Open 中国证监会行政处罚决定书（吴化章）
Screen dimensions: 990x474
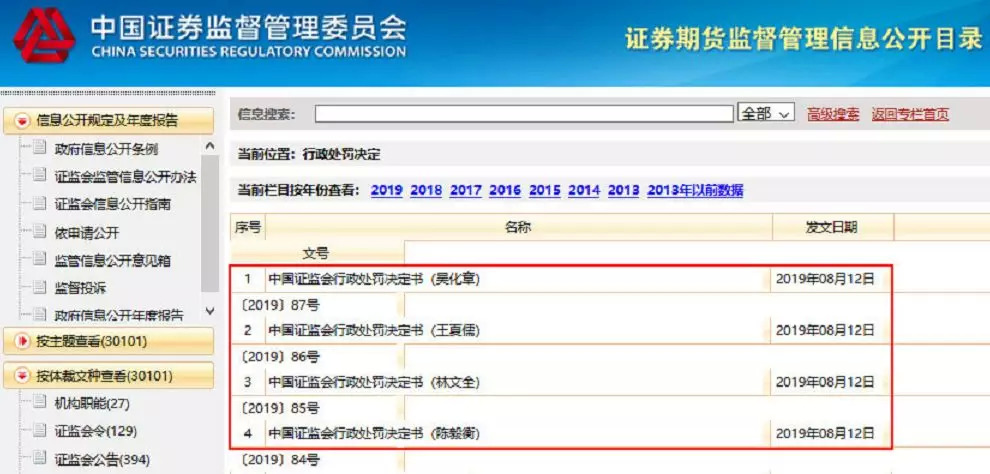pos(374,279)
